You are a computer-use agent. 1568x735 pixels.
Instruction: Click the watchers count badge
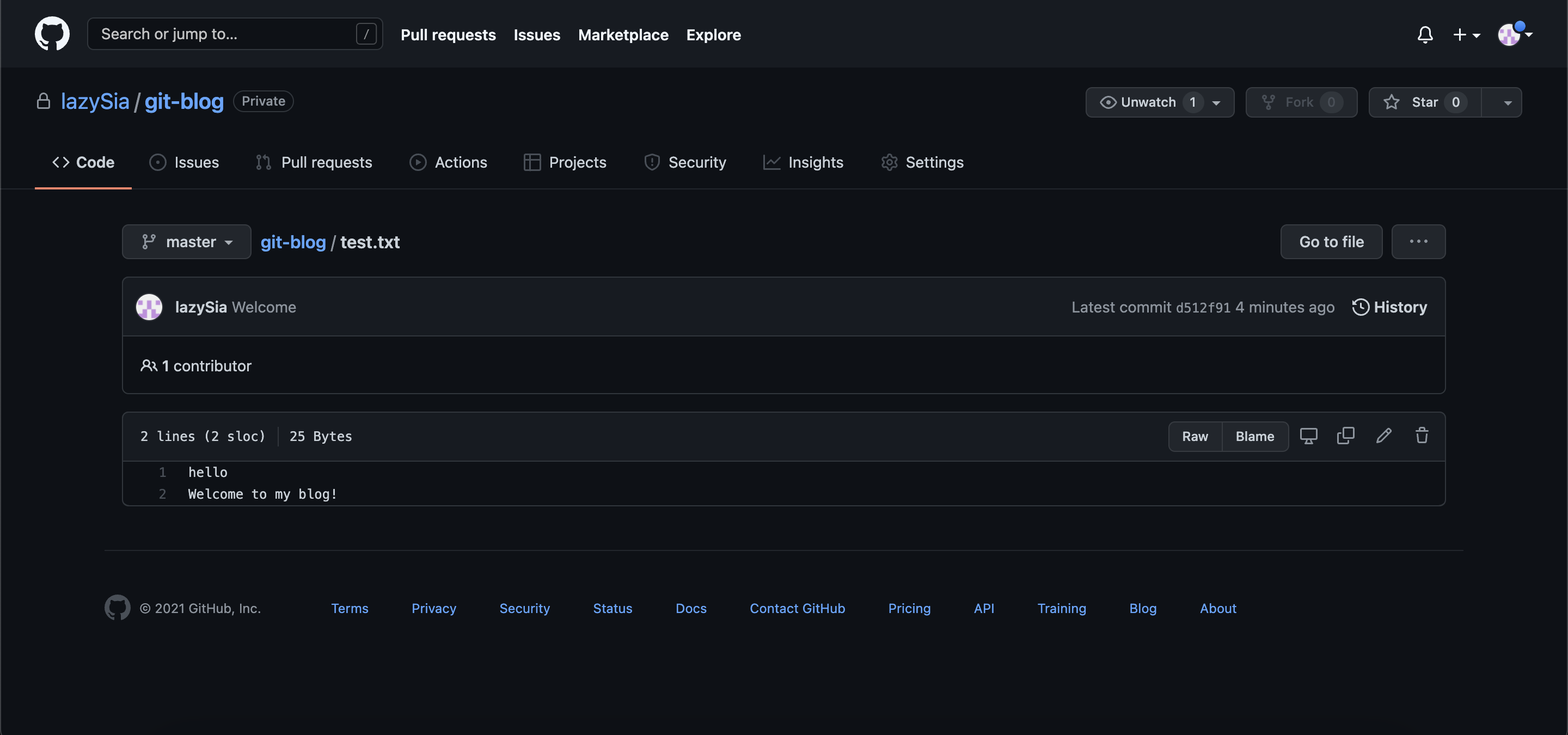(x=1192, y=102)
